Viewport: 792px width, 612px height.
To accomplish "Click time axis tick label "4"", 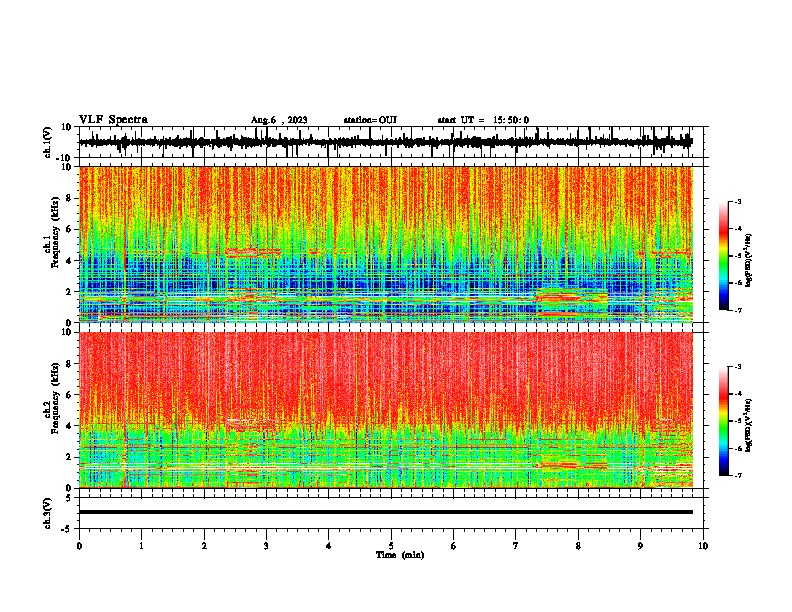I will point(329,546).
